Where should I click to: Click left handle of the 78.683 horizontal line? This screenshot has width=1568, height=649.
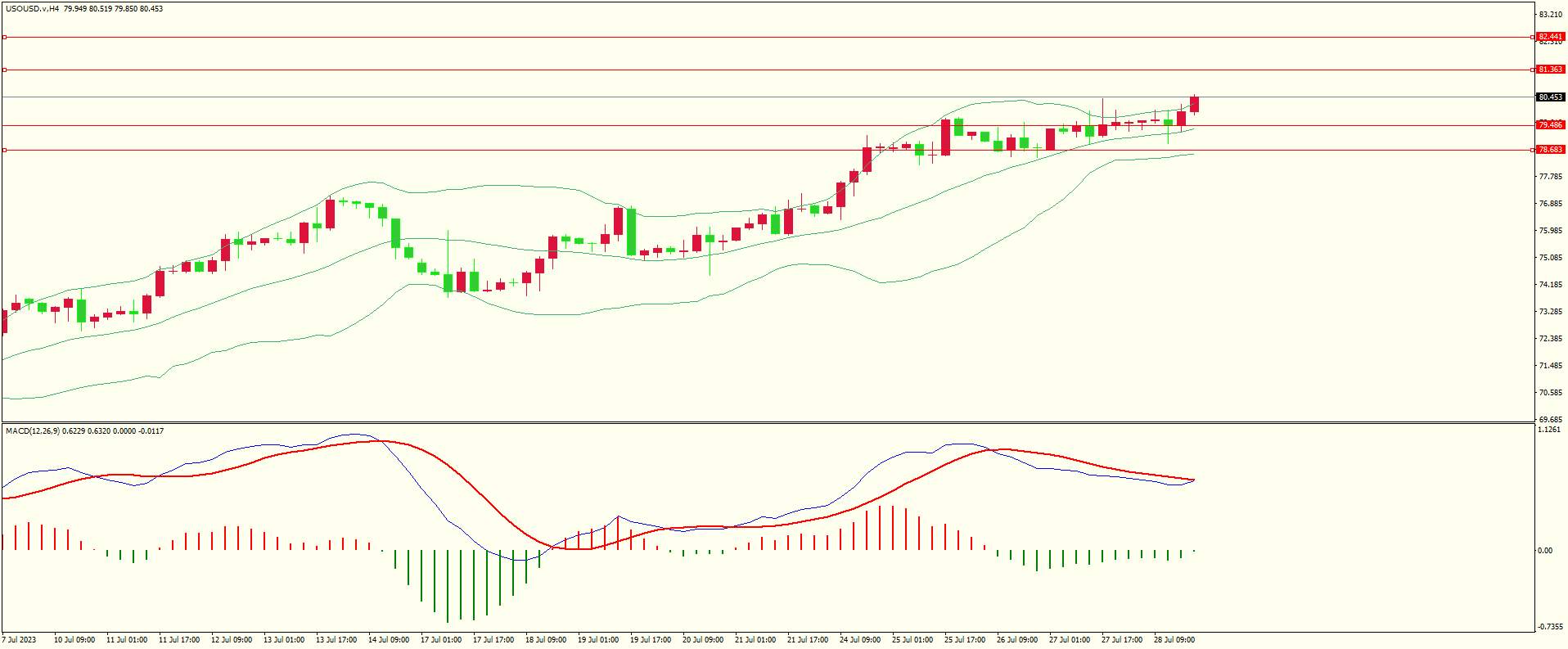point(4,150)
